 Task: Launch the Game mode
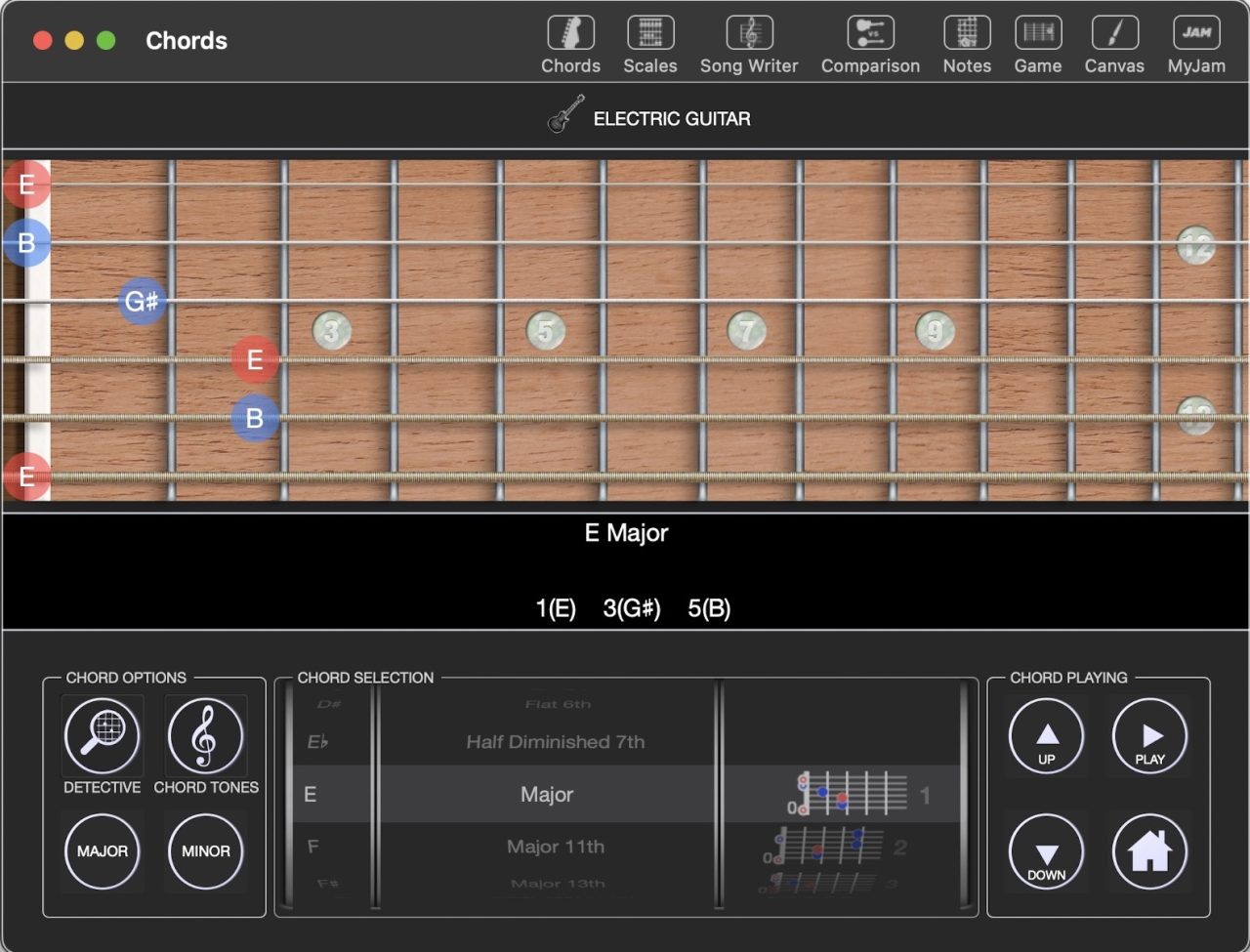(1038, 45)
